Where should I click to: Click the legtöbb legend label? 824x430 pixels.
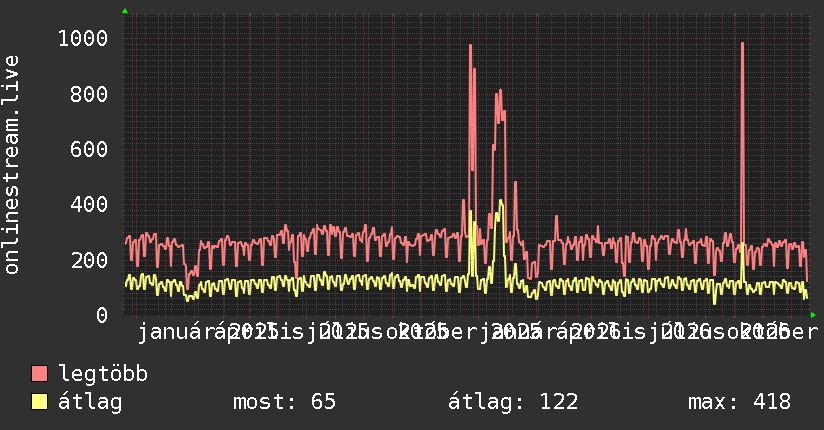click(103, 374)
